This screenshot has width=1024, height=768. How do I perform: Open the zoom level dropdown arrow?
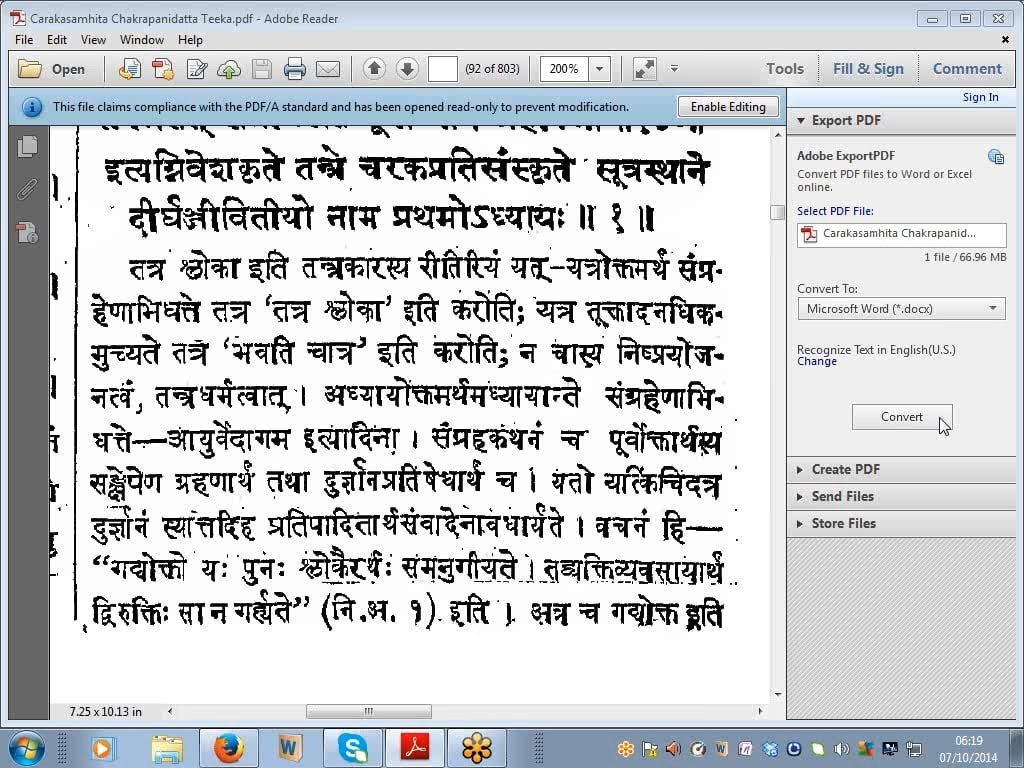(x=600, y=69)
